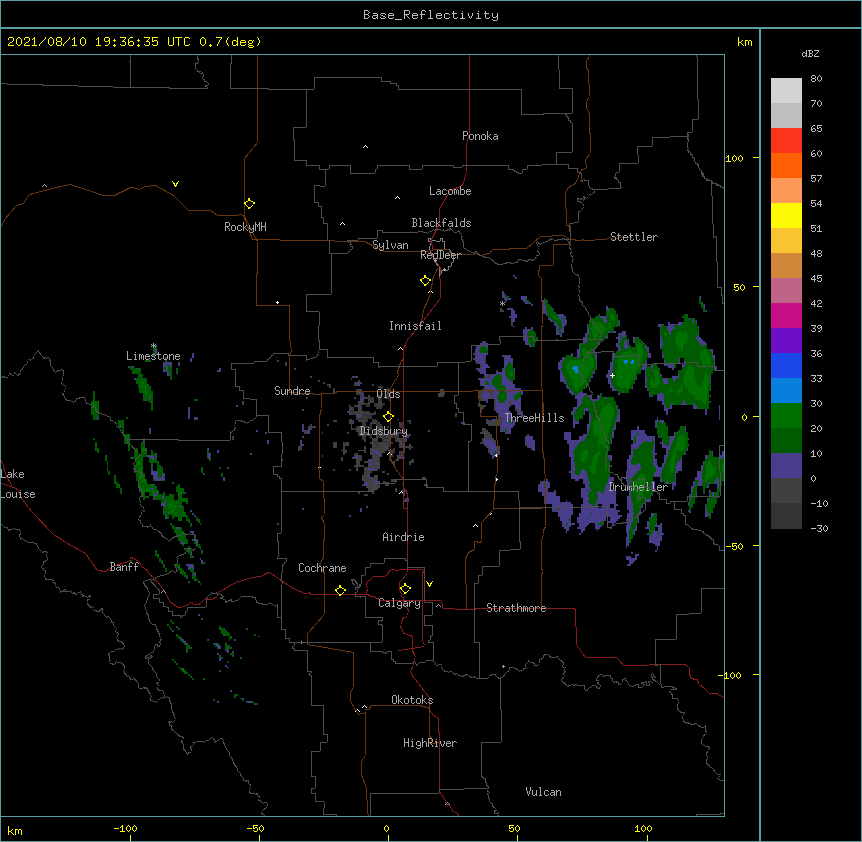
Task: Click the Vulcan label
Action: coord(543,792)
